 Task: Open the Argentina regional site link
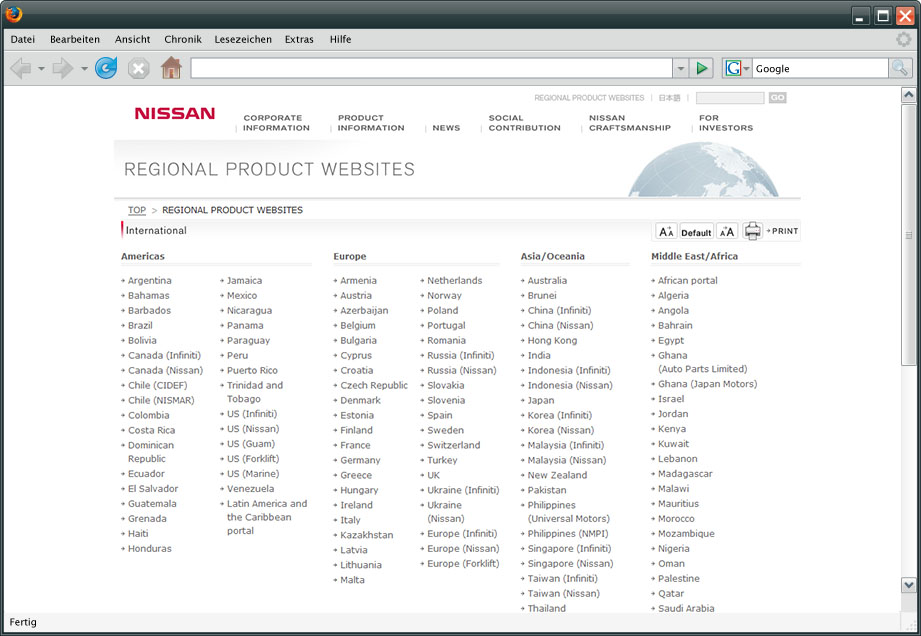click(x=150, y=281)
